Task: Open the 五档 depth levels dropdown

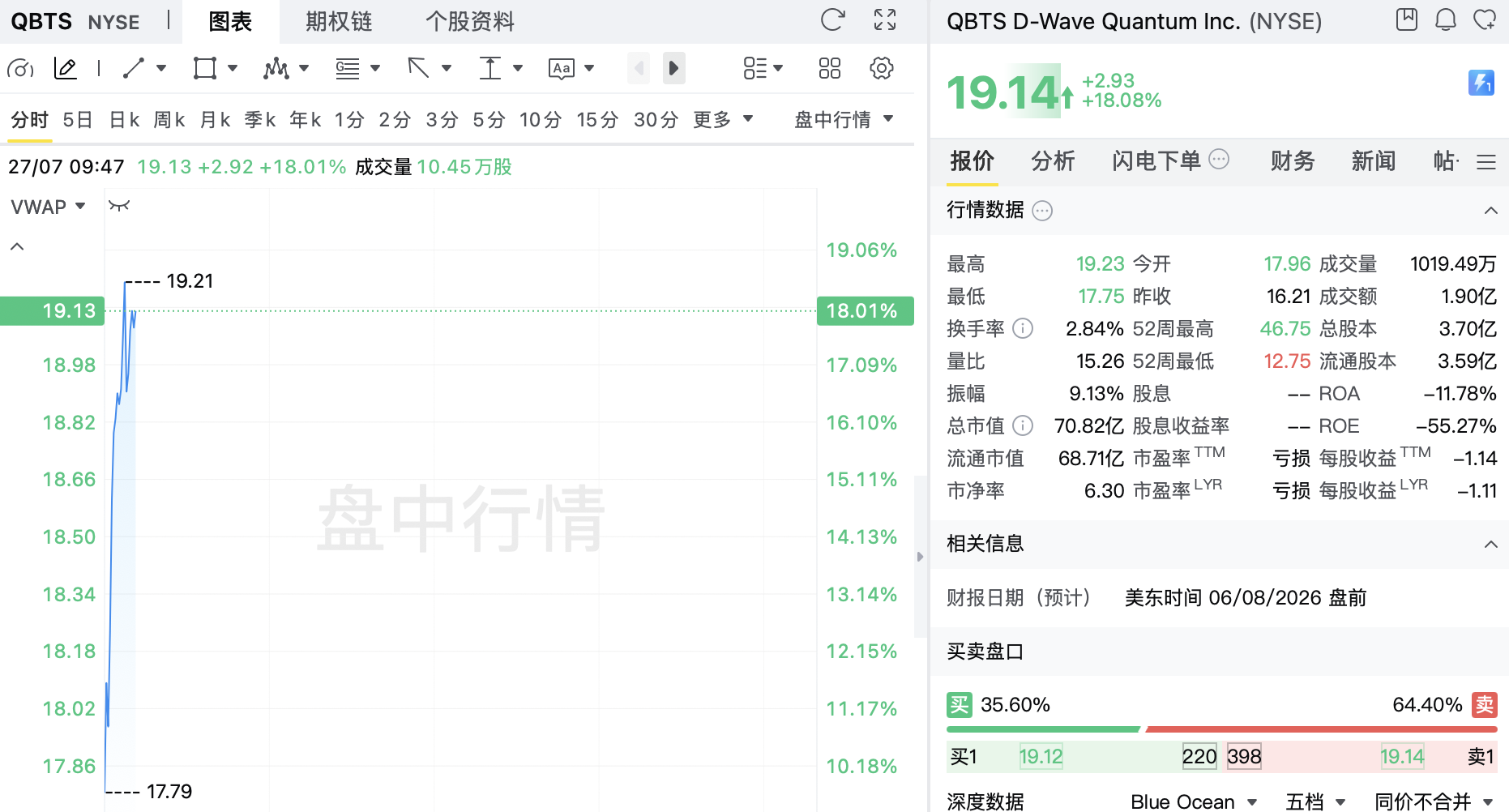Action: tap(1315, 801)
